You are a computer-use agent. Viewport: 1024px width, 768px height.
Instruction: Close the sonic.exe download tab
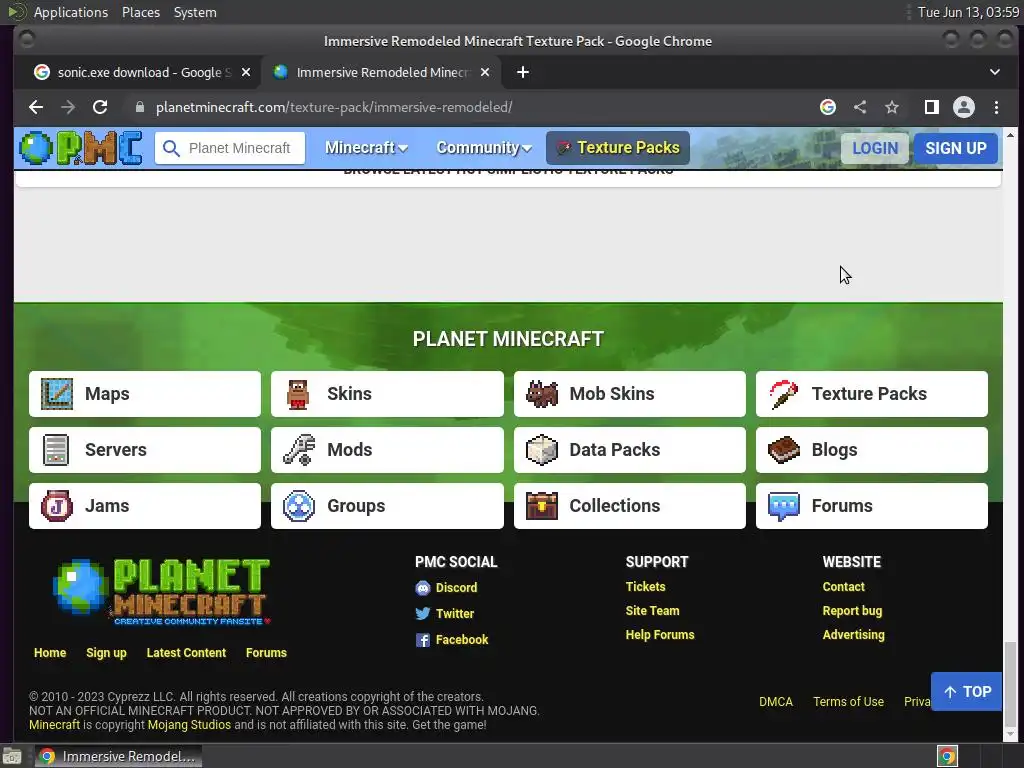click(246, 72)
